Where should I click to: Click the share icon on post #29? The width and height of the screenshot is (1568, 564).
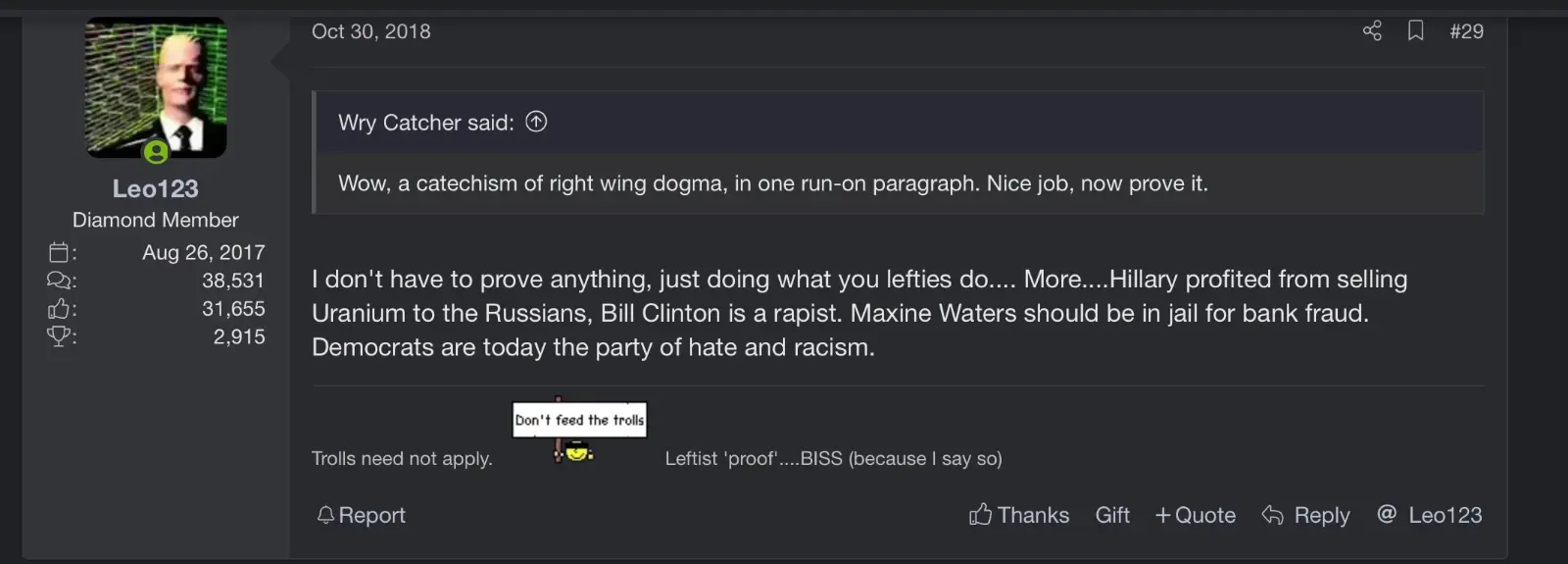pyautogui.click(x=1372, y=31)
